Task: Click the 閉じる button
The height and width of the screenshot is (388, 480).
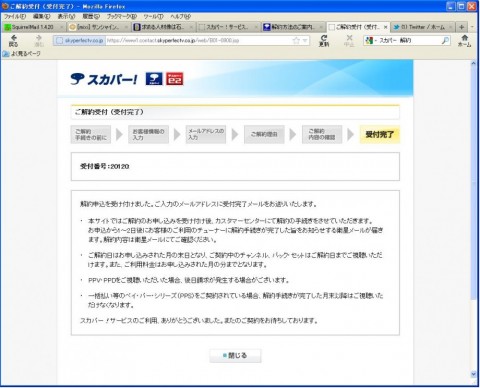Action: click(235, 356)
